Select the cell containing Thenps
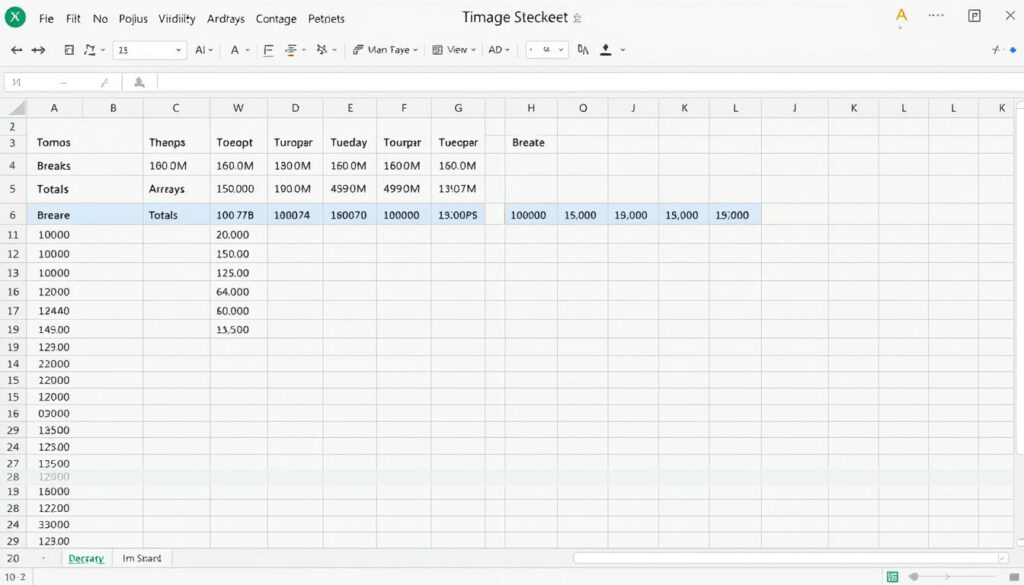 (x=176, y=142)
